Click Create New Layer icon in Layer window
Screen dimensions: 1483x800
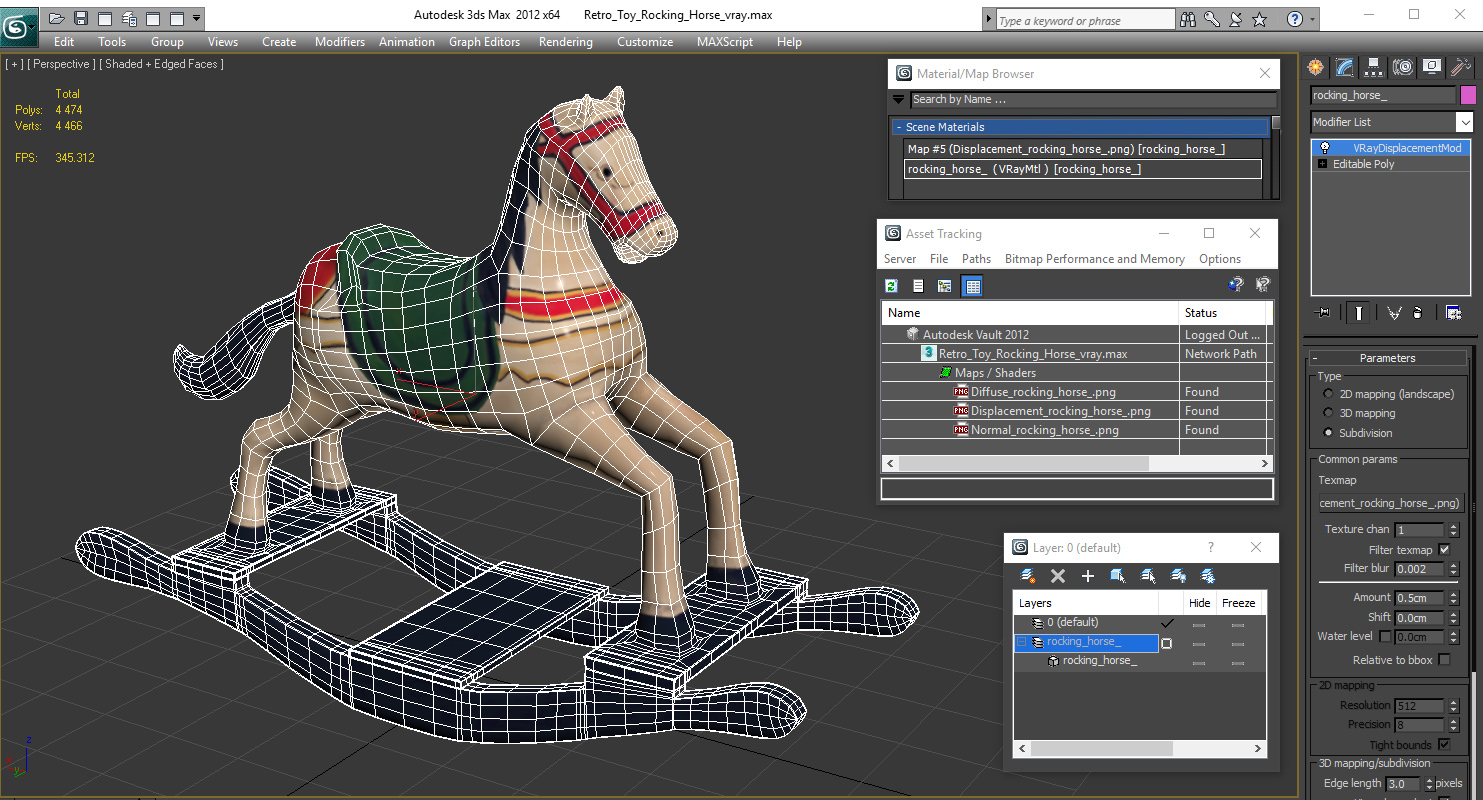pos(1028,576)
